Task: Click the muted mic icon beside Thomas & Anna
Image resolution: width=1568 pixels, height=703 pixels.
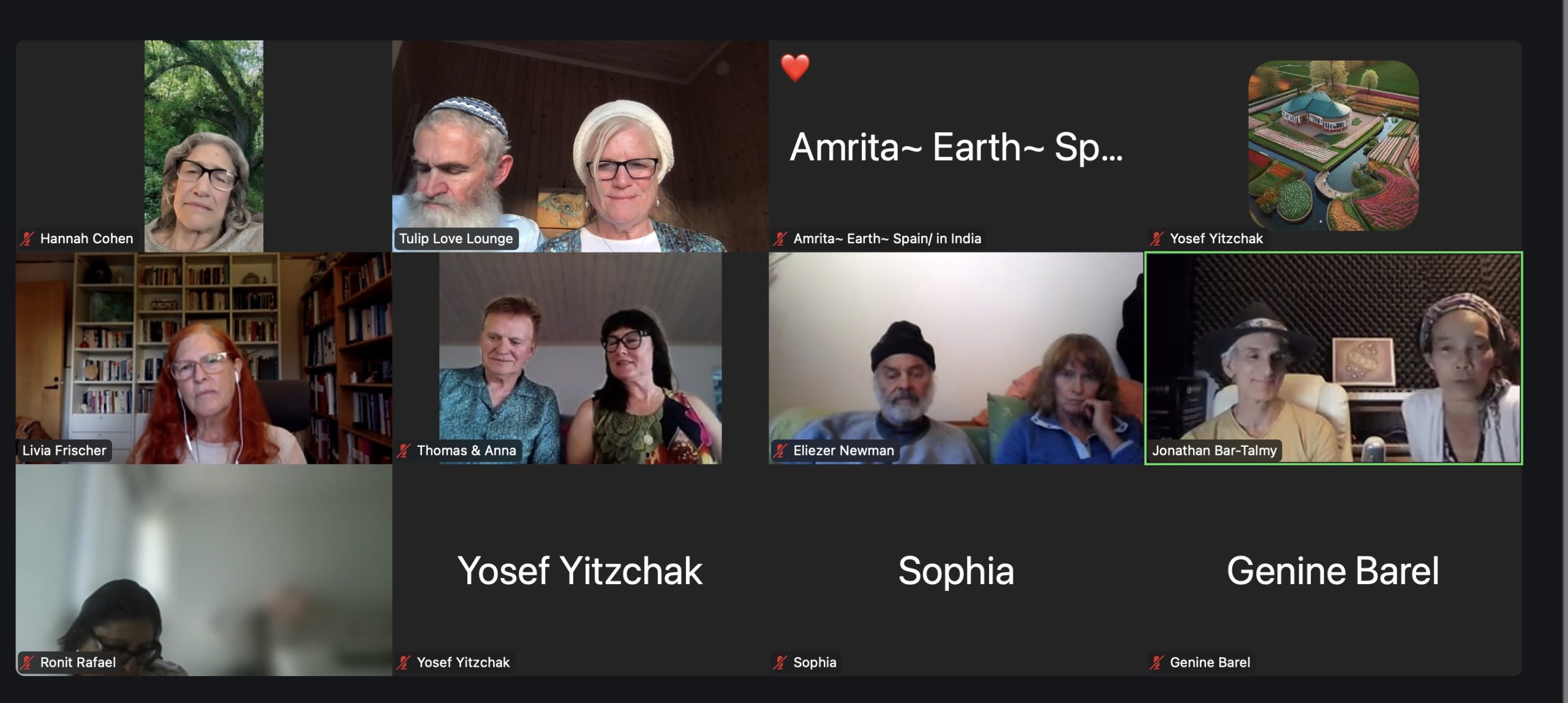Action: [x=404, y=450]
